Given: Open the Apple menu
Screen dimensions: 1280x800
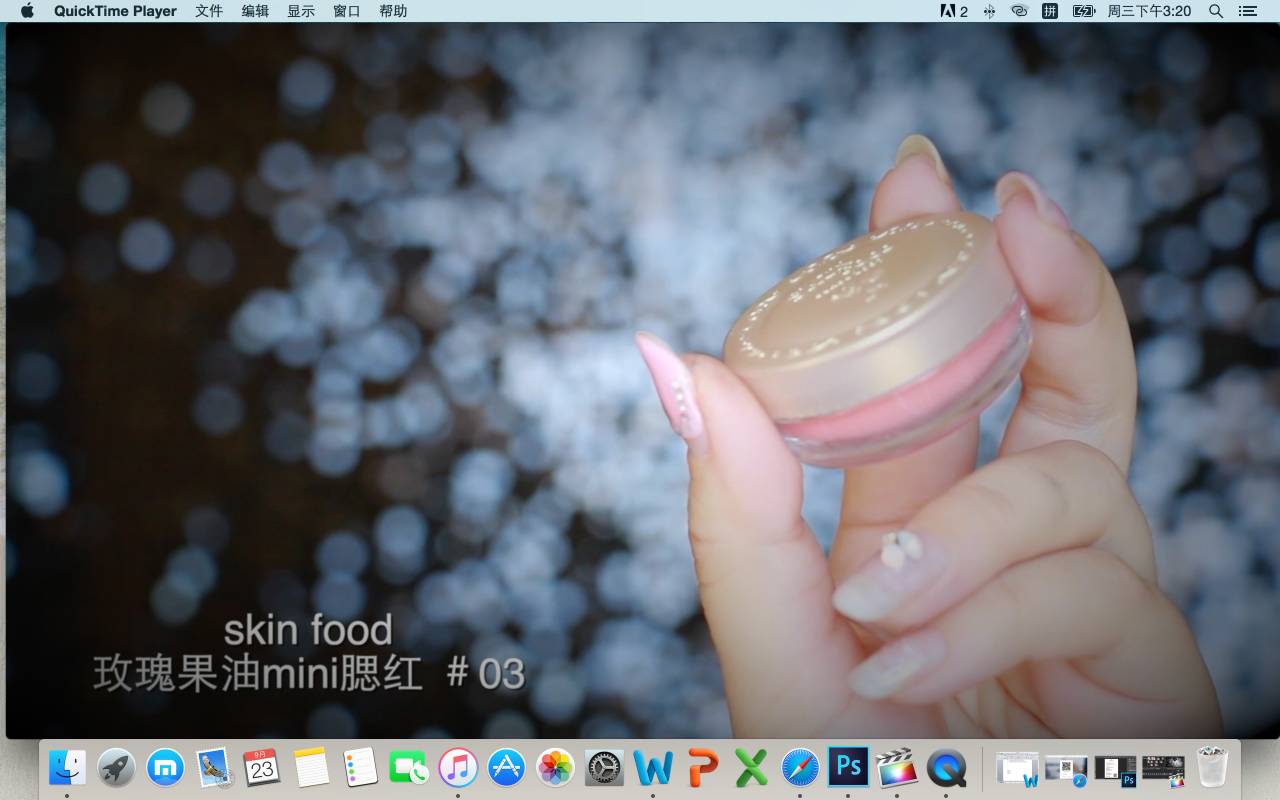Looking at the screenshot, I should point(27,11).
